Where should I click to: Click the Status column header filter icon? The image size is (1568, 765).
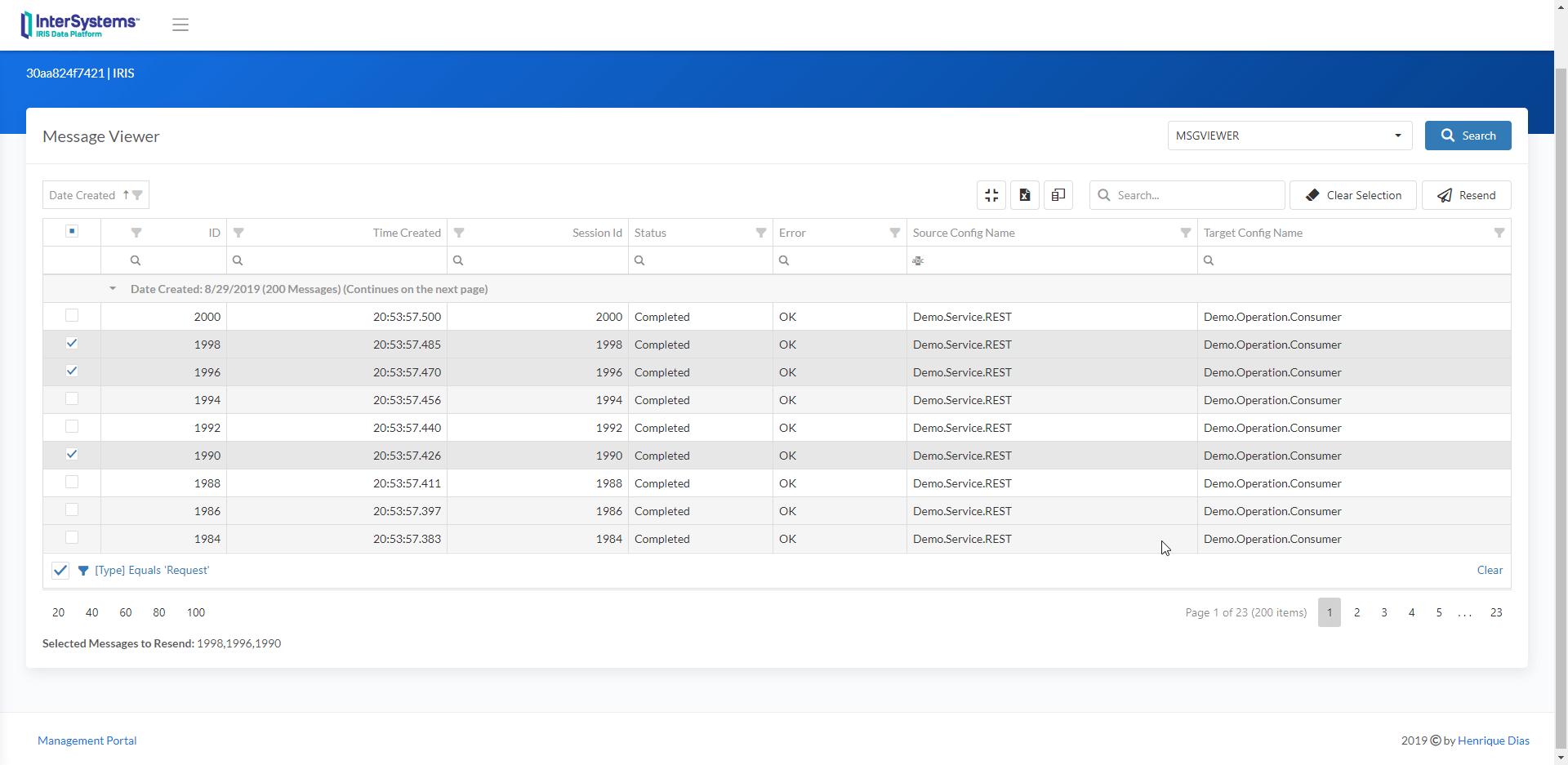pyautogui.click(x=761, y=233)
